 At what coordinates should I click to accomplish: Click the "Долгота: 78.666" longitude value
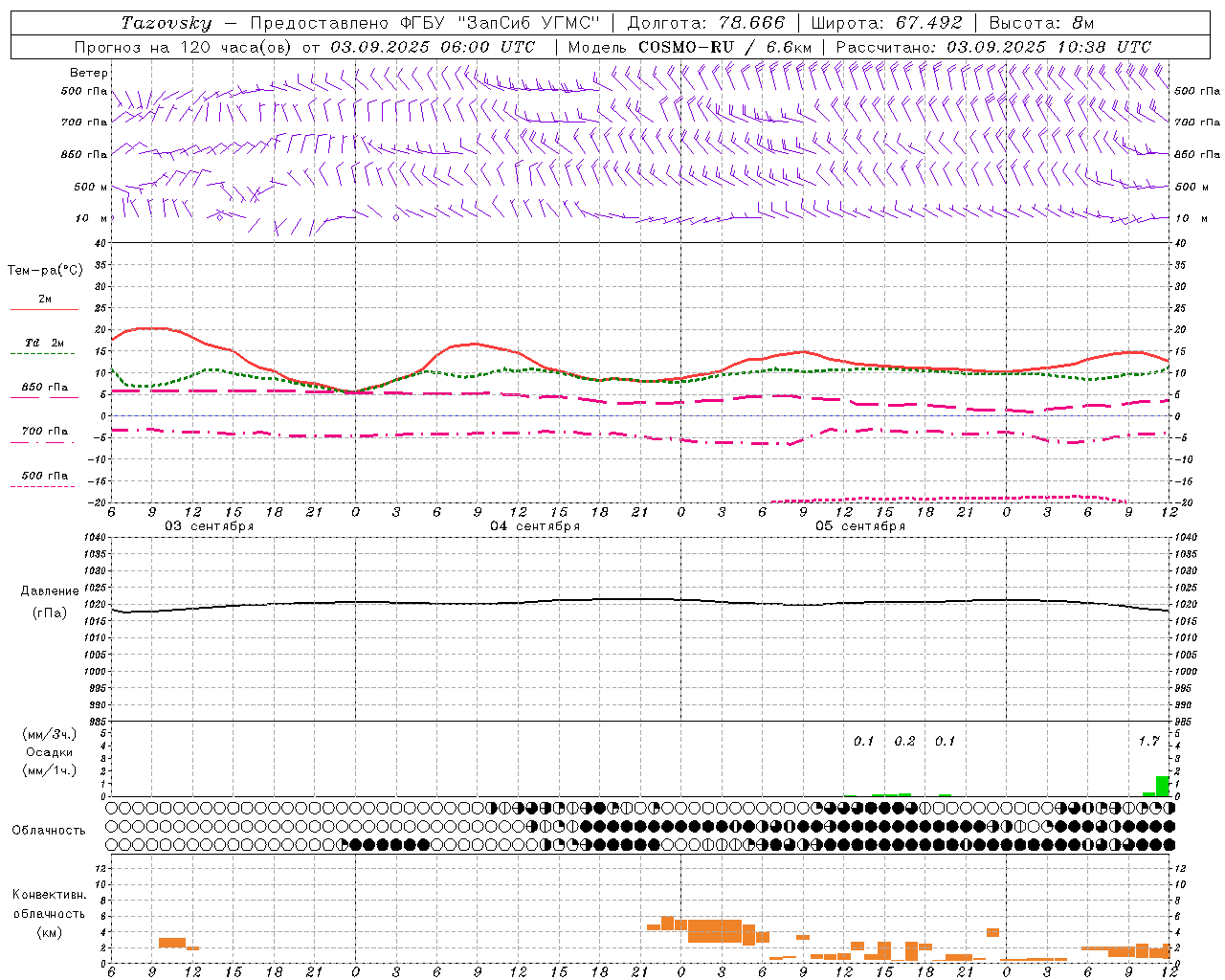pos(705,23)
